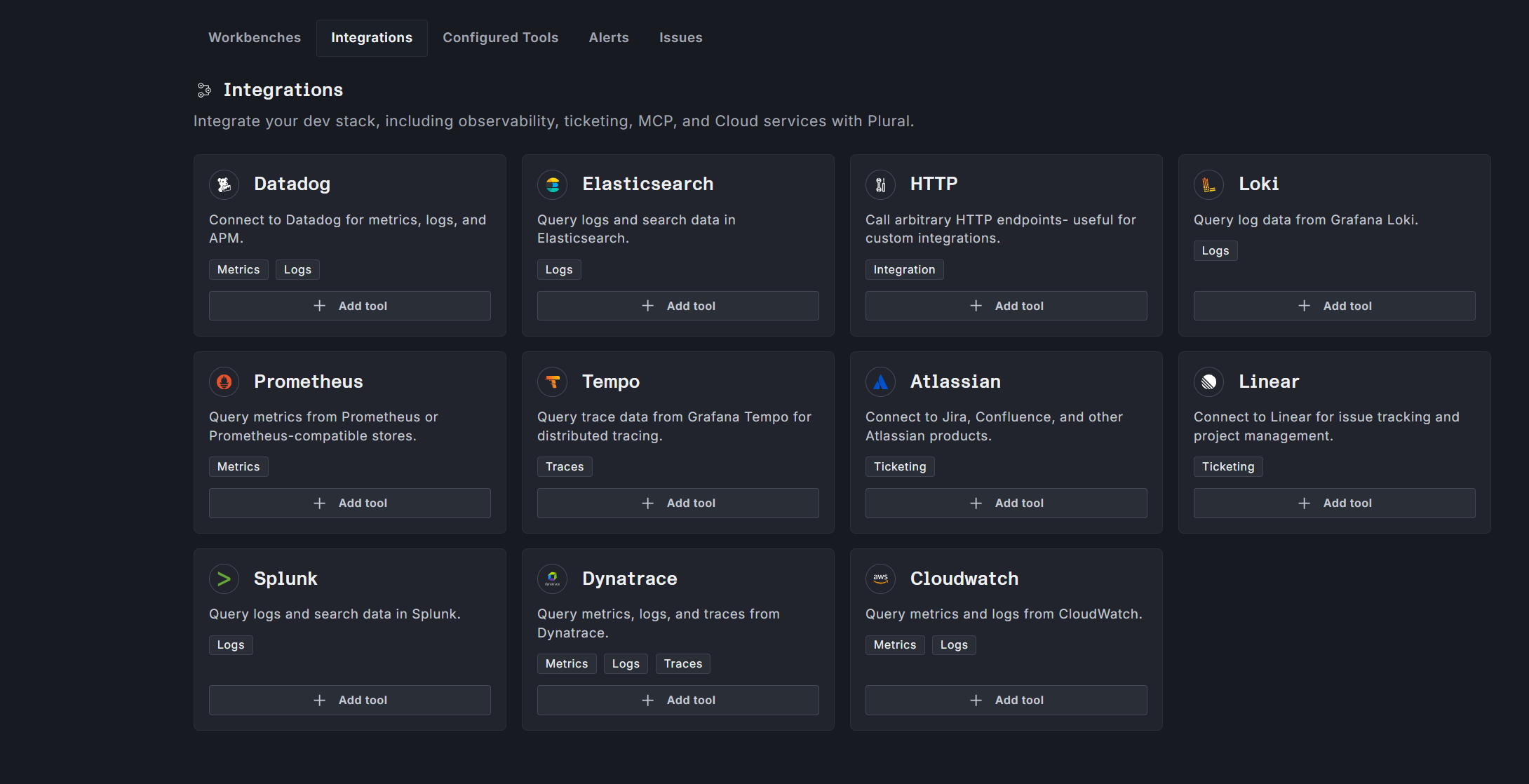Click the Atlassian logo icon
The width and height of the screenshot is (1529, 784).
[x=881, y=381]
